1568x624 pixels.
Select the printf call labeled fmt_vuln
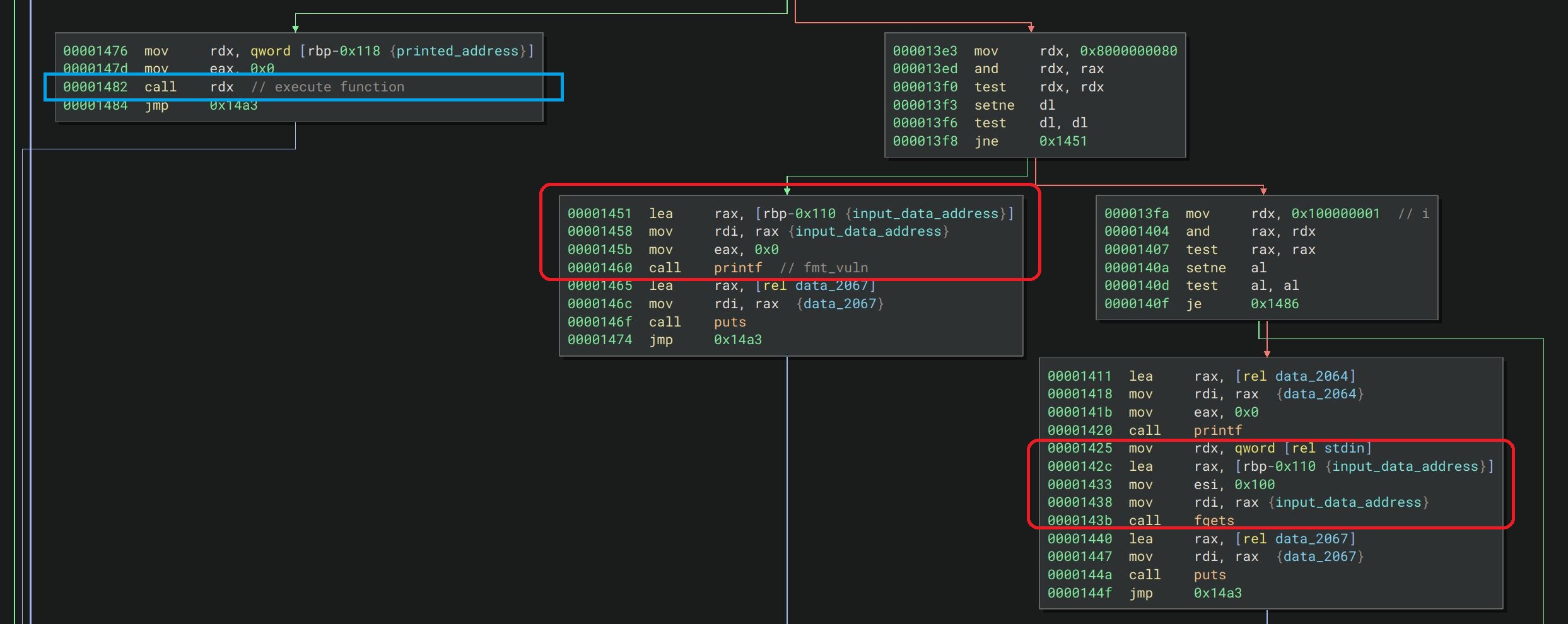click(737, 267)
